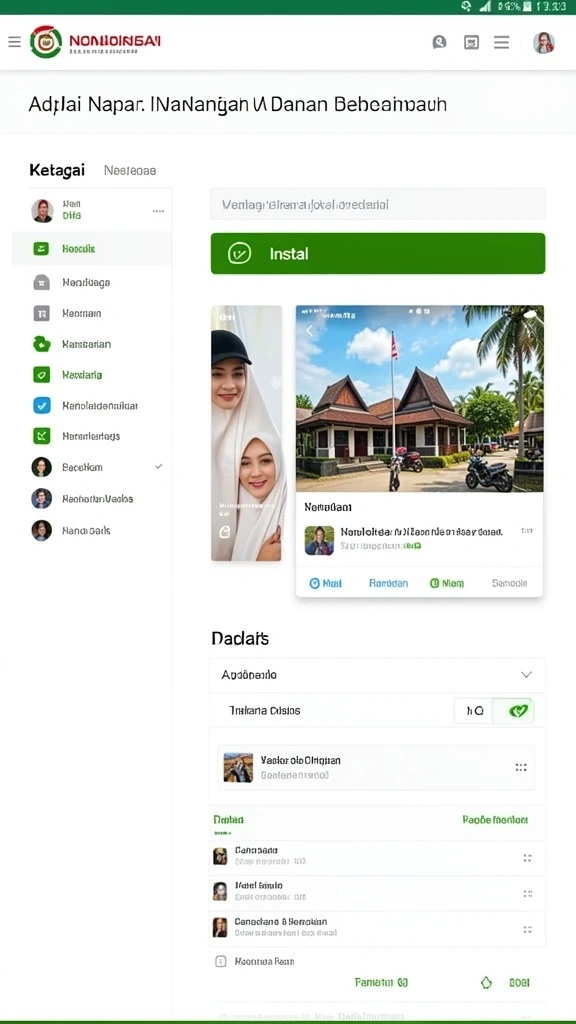
Task: Click the checkmark next to Bacehlam
Action: click(x=158, y=467)
